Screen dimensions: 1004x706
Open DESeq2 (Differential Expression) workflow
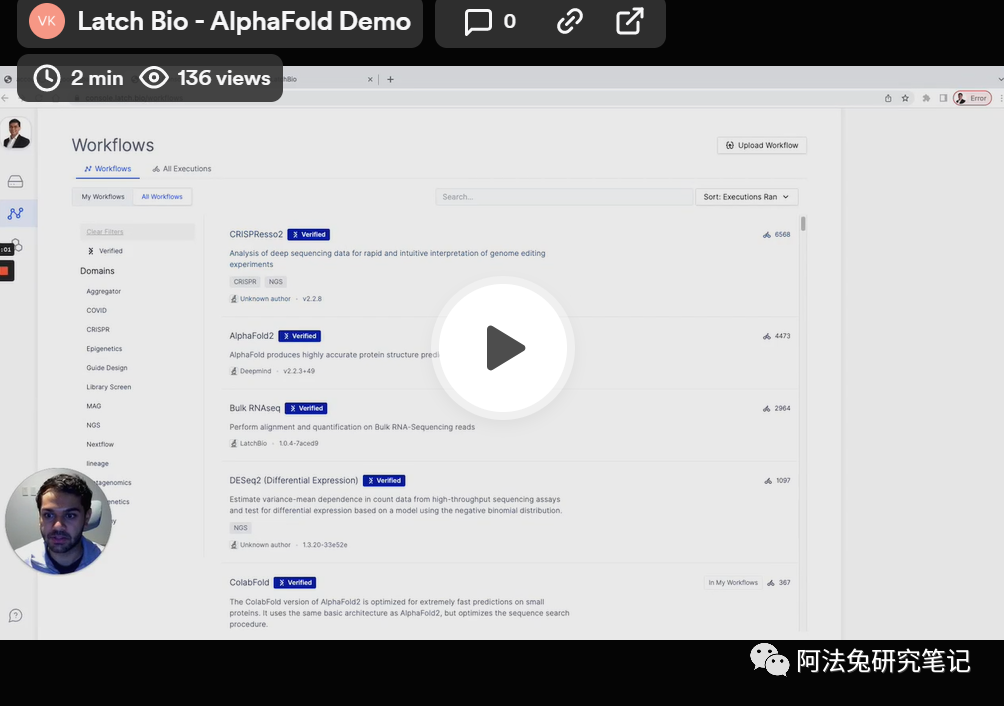(x=294, y=480)
